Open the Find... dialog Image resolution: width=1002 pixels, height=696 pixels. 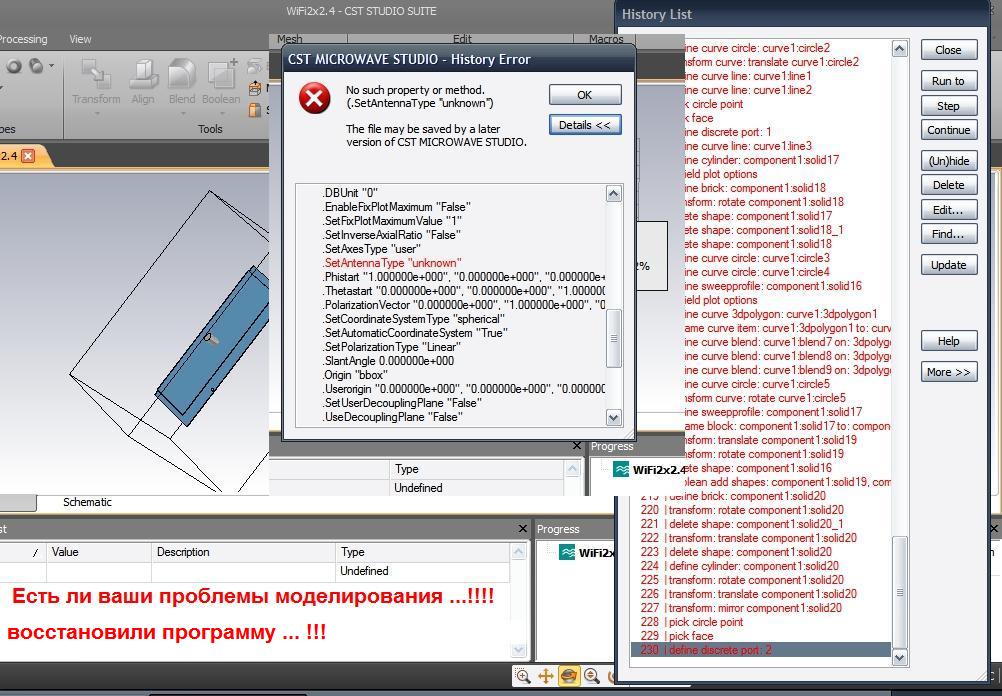[949, 234]
